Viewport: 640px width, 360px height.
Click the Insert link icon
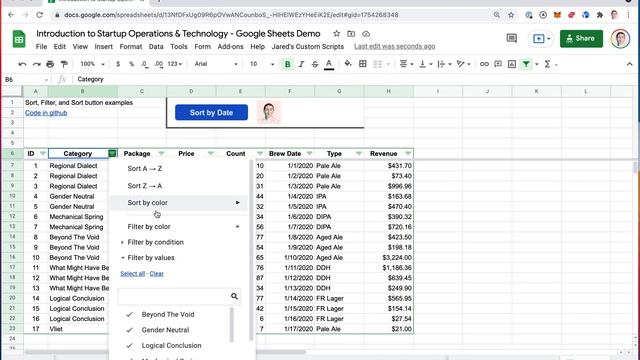click(x=484, y=64)
